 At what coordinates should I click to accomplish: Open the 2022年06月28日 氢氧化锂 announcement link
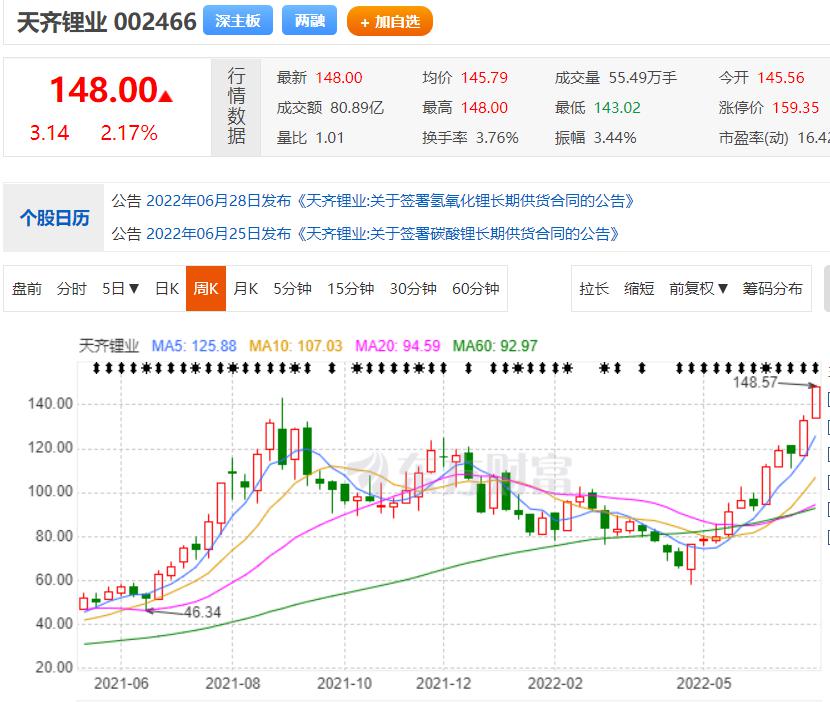[390, 201]
